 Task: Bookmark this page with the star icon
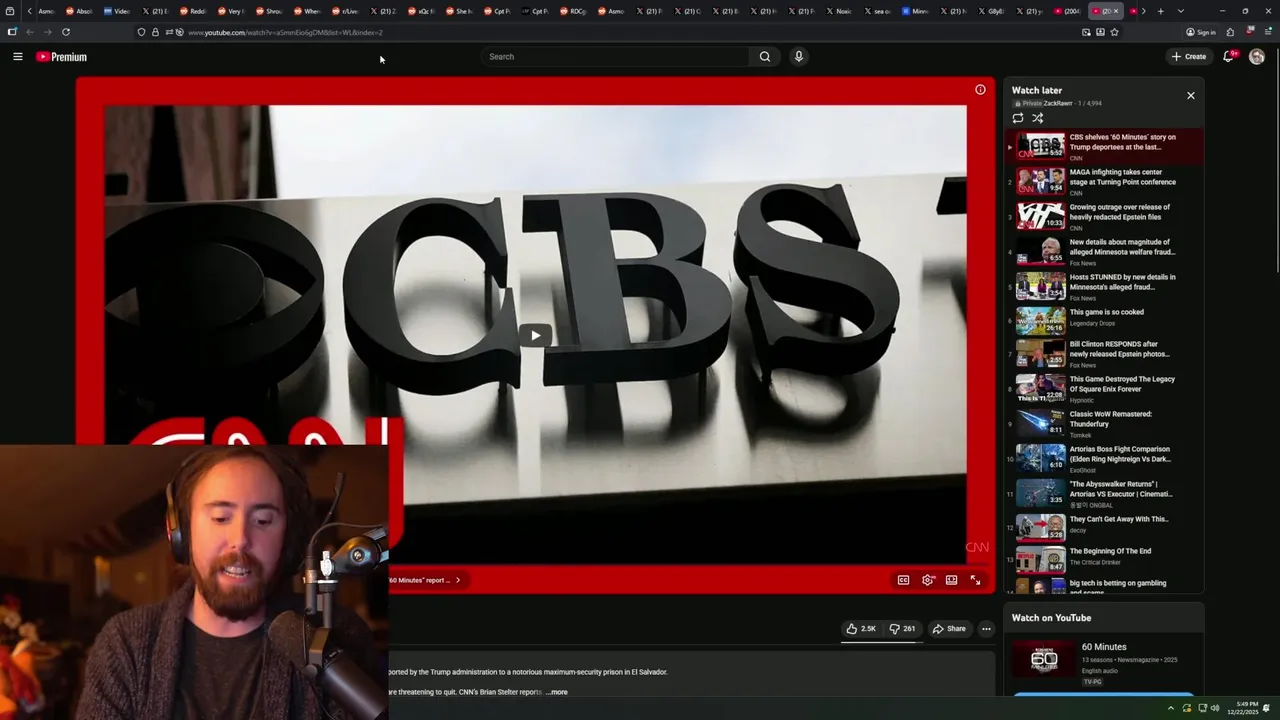pyautogui.click(x=1114, y=32)
